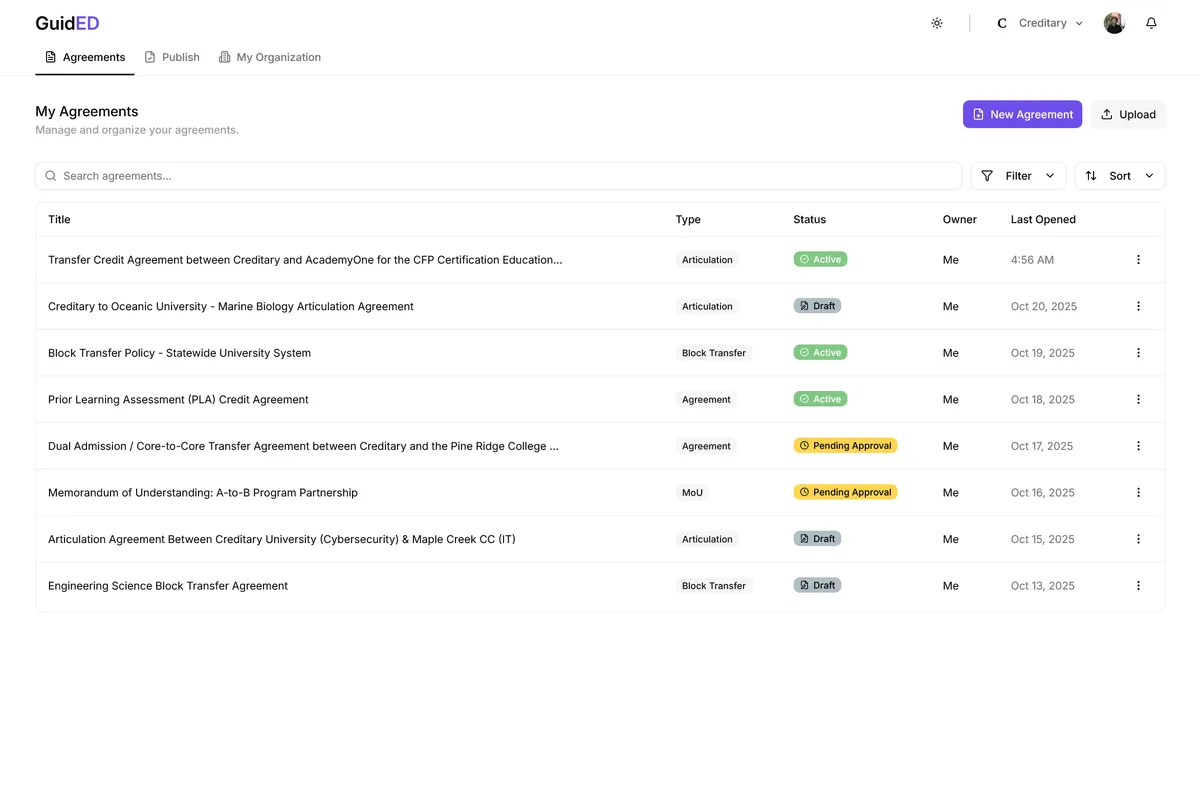The height and width of the screenshot is (802, 1200).
Task: Switch to the Publish tab
Action: 172,57
